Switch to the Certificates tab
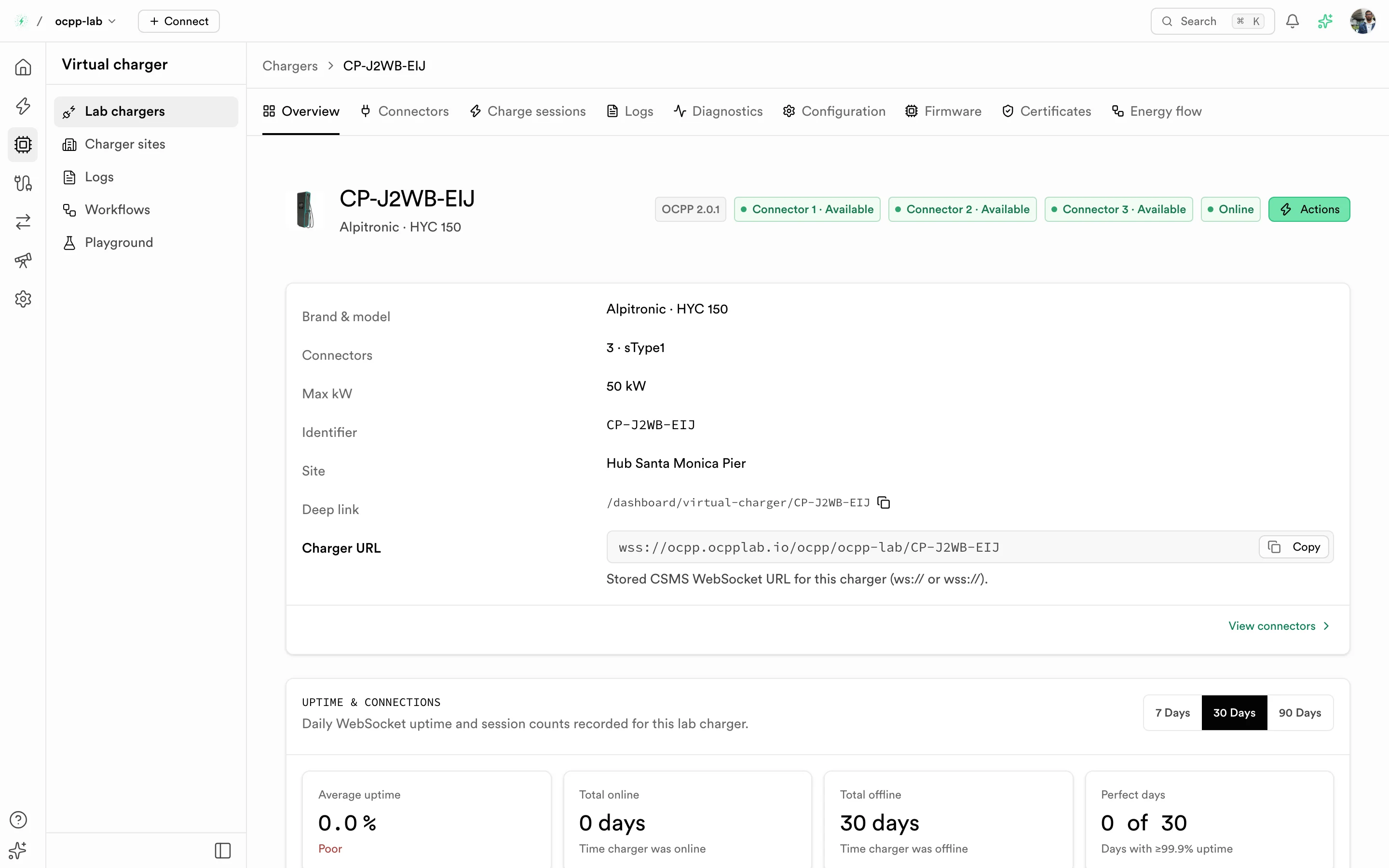The image size is (1389, 868). click(x=1047, y=111)
